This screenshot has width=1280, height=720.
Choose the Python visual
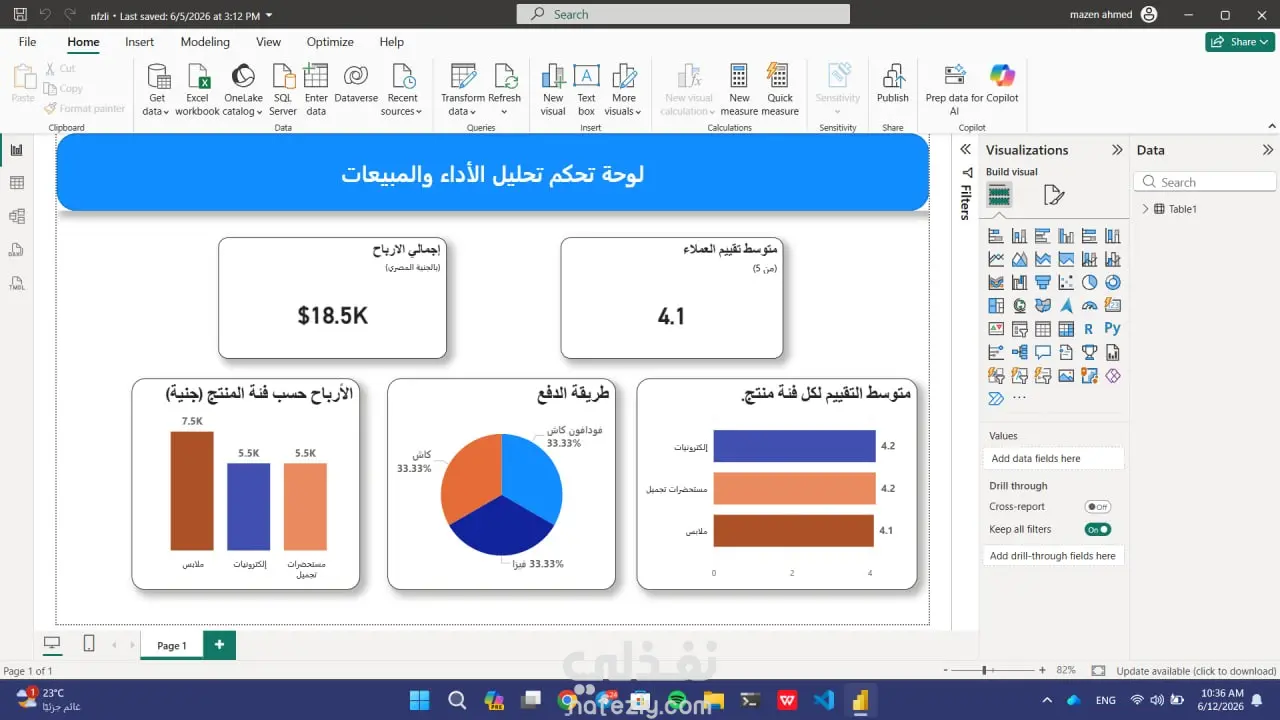coord(1113,328)
